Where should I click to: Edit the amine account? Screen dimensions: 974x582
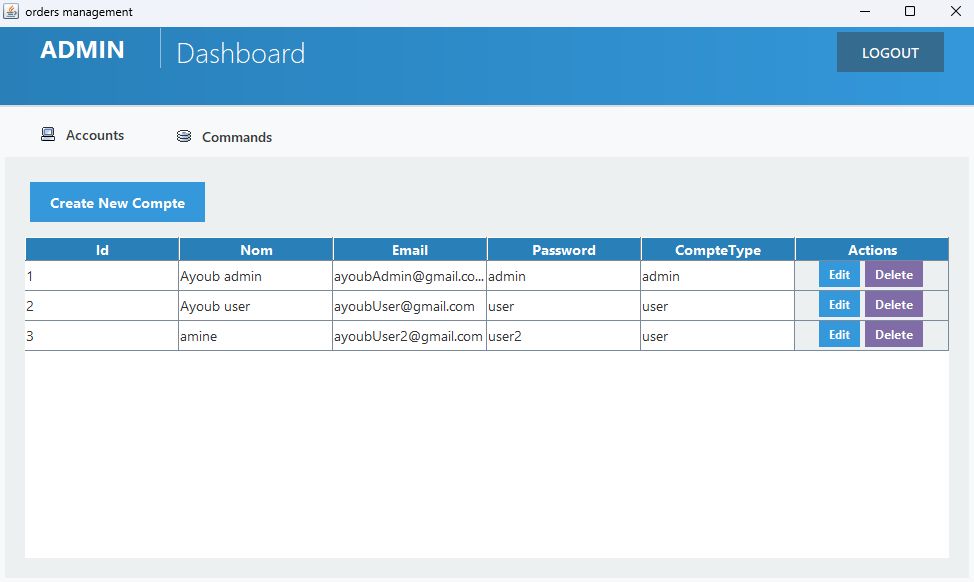[x=839, y=334]
